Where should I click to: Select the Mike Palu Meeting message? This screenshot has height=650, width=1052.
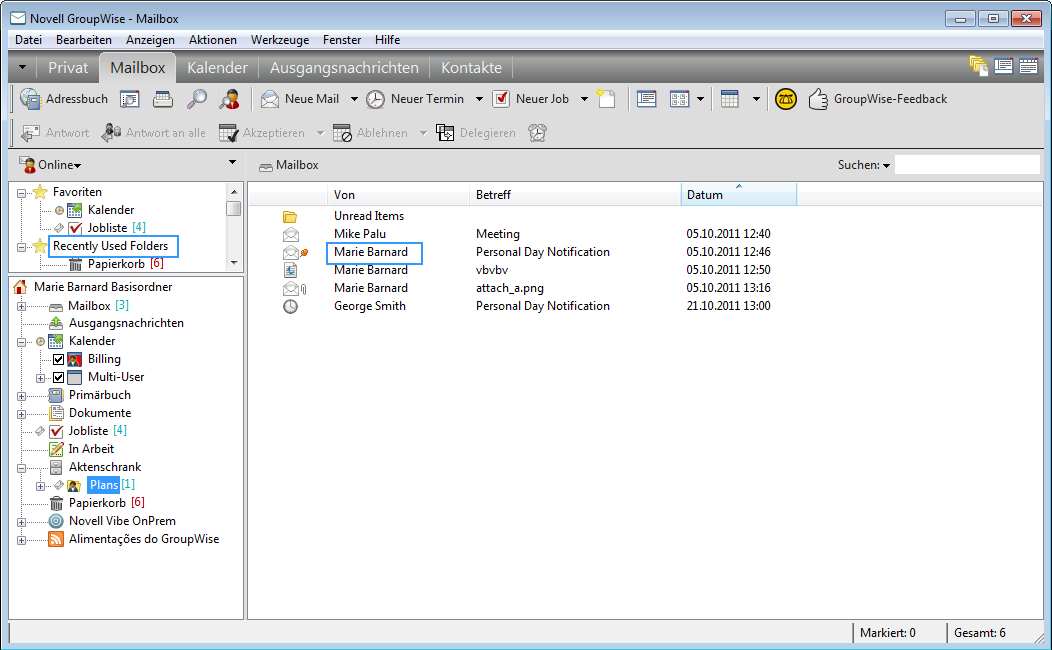coord(527,234)
